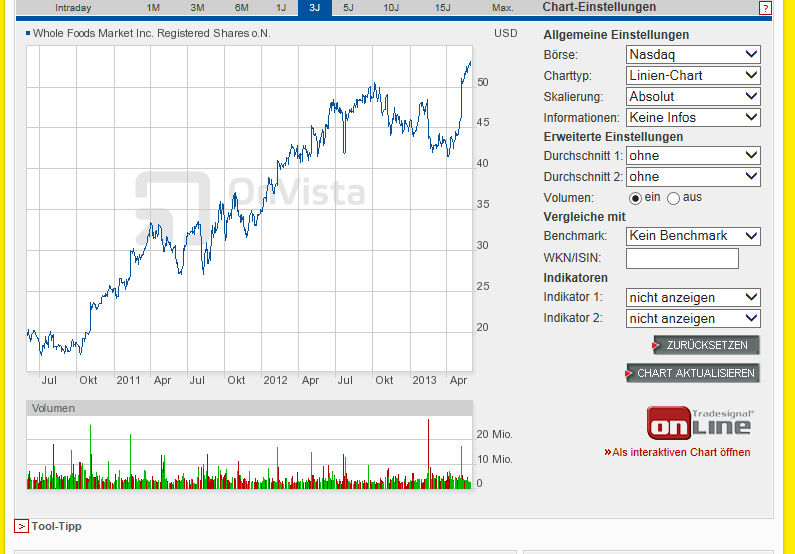Select the Intraday time range tab
This screenshot has width=795, height=554.
(x=73, y=8)
